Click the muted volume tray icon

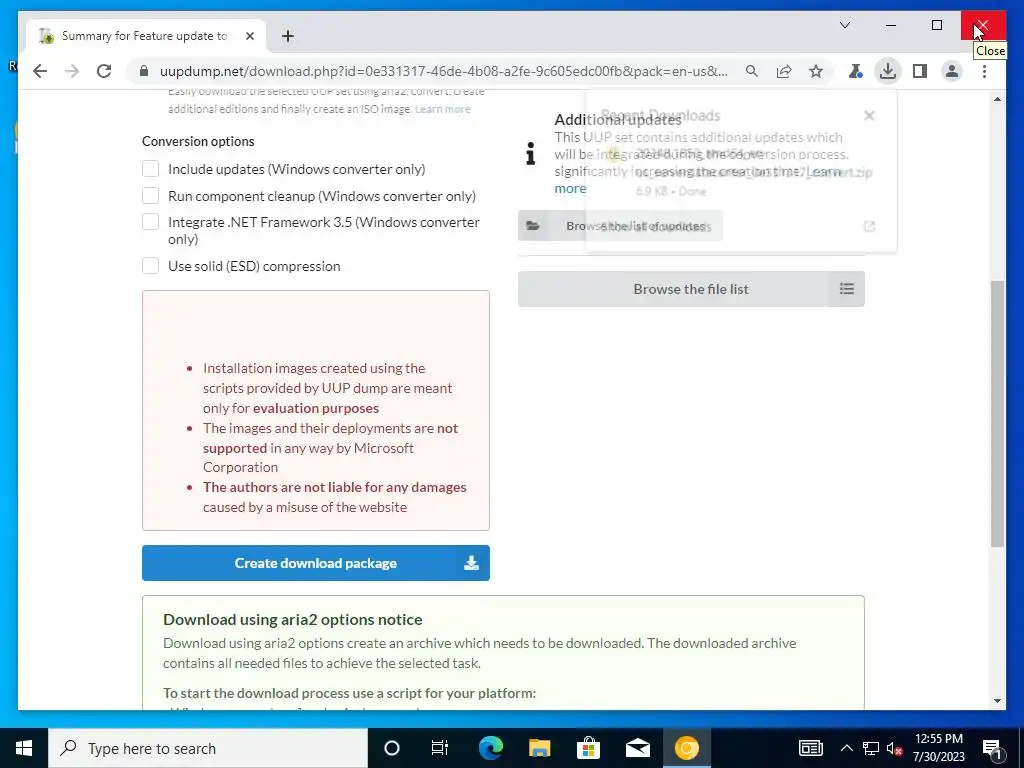point(894,748)
